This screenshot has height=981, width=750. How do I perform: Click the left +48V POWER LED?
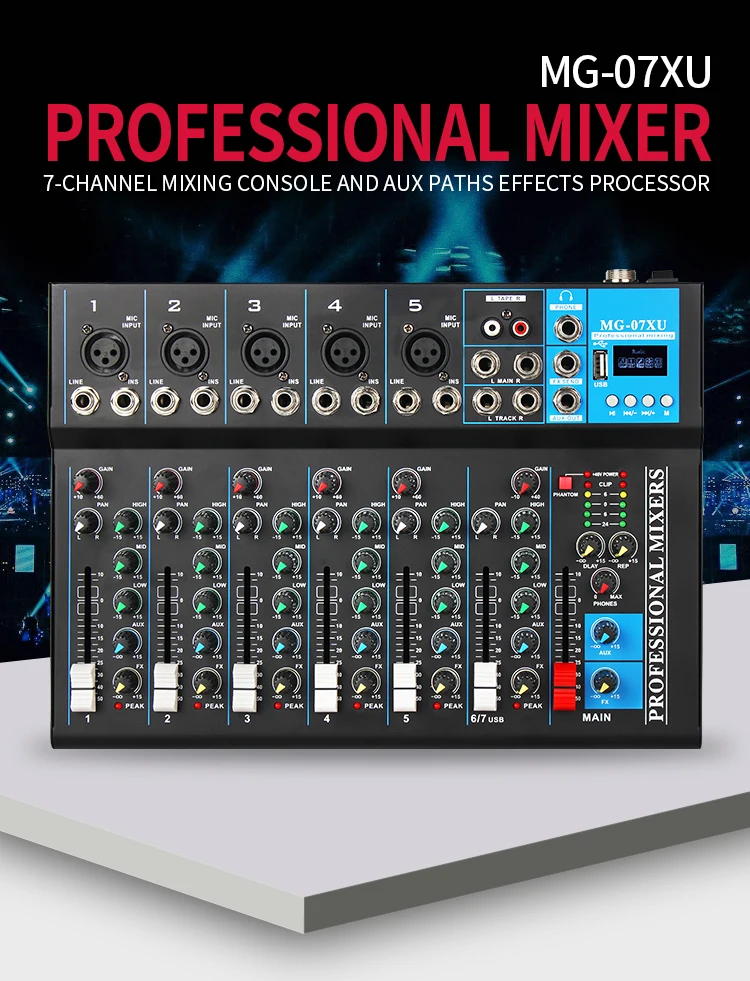pyautogui.click(x=587, y=474)
